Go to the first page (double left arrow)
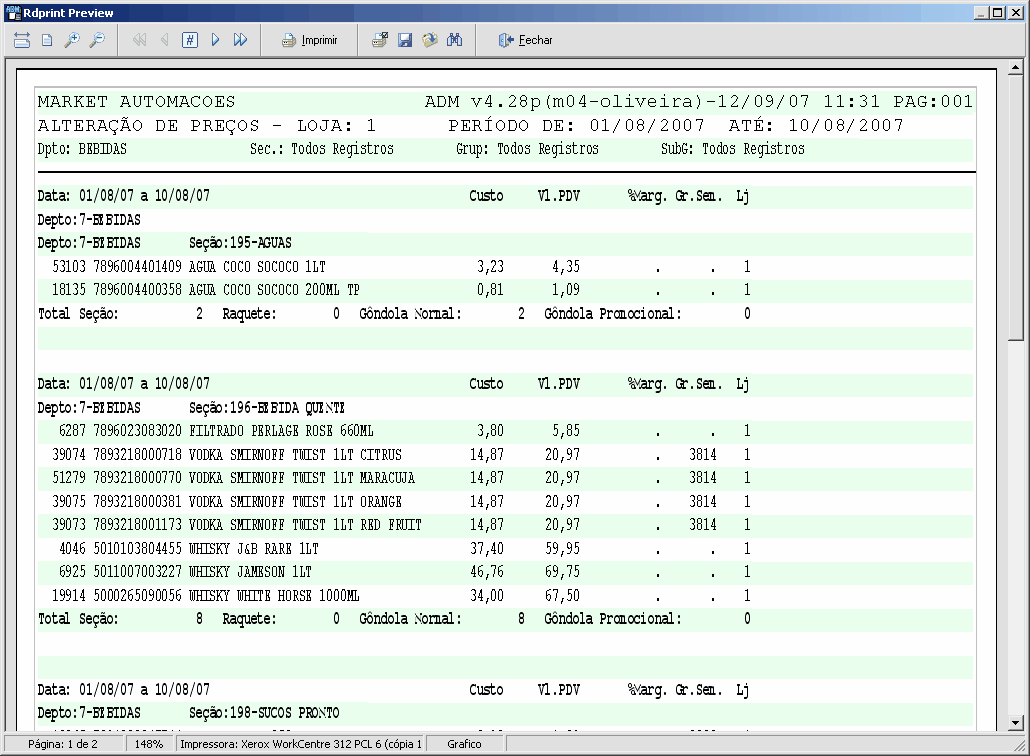Image resolution: width=1030 pixels, height=756 pixels. [139, 40]
